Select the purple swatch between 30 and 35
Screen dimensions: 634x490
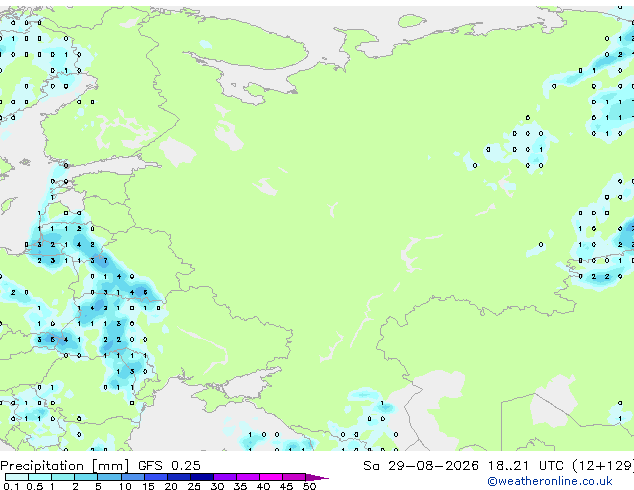click(225, 477)
